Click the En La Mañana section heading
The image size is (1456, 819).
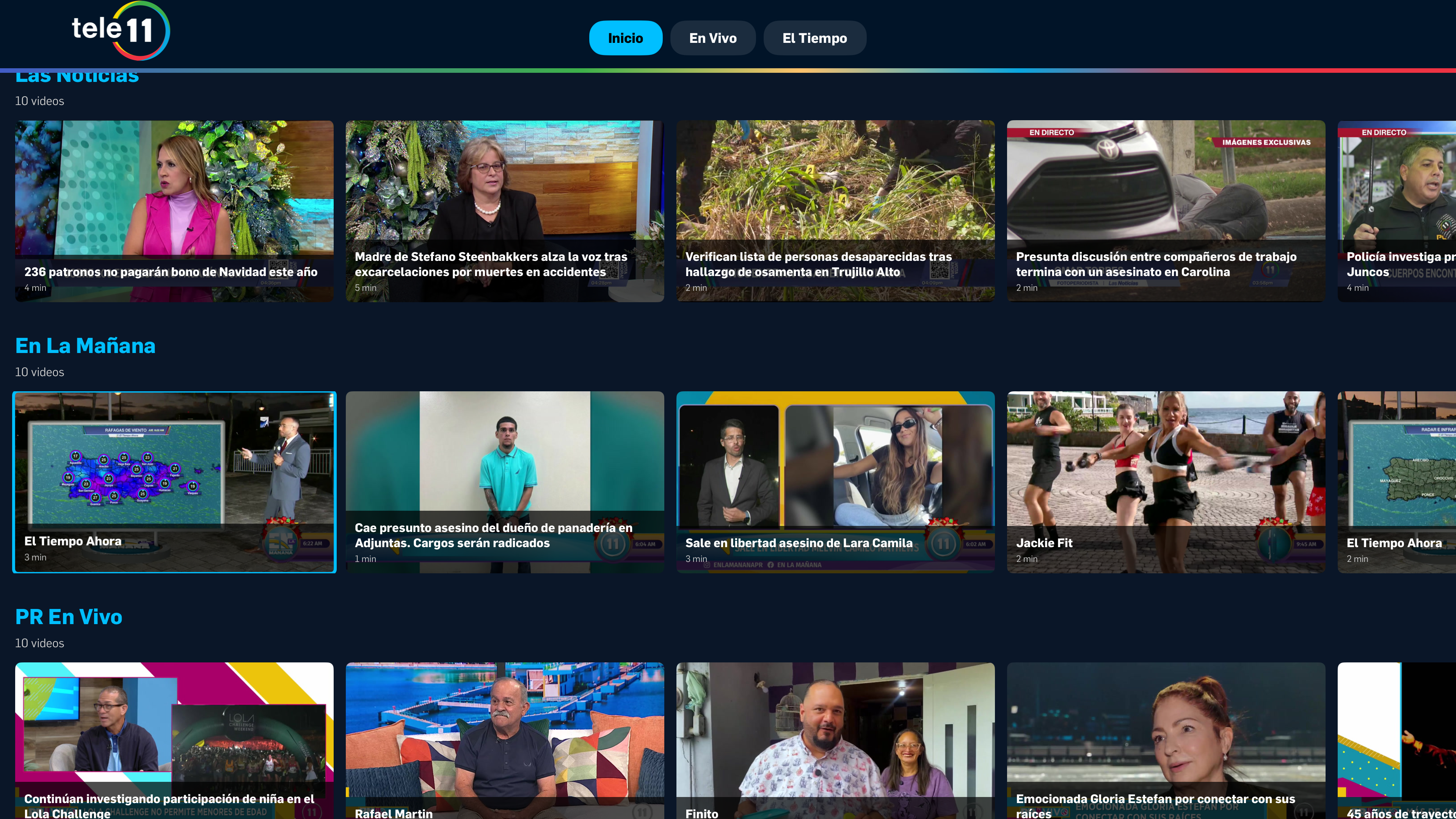click(85, 345)
